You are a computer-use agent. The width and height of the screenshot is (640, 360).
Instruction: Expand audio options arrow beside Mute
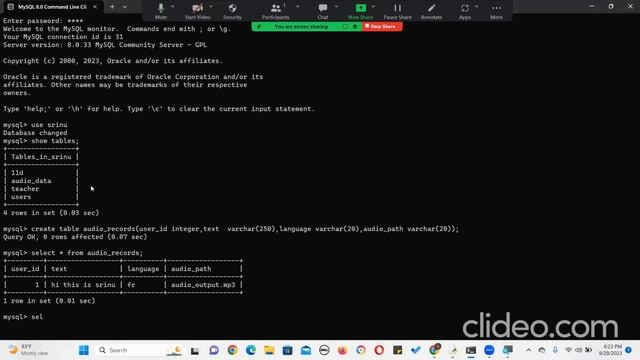pos(173,7)
